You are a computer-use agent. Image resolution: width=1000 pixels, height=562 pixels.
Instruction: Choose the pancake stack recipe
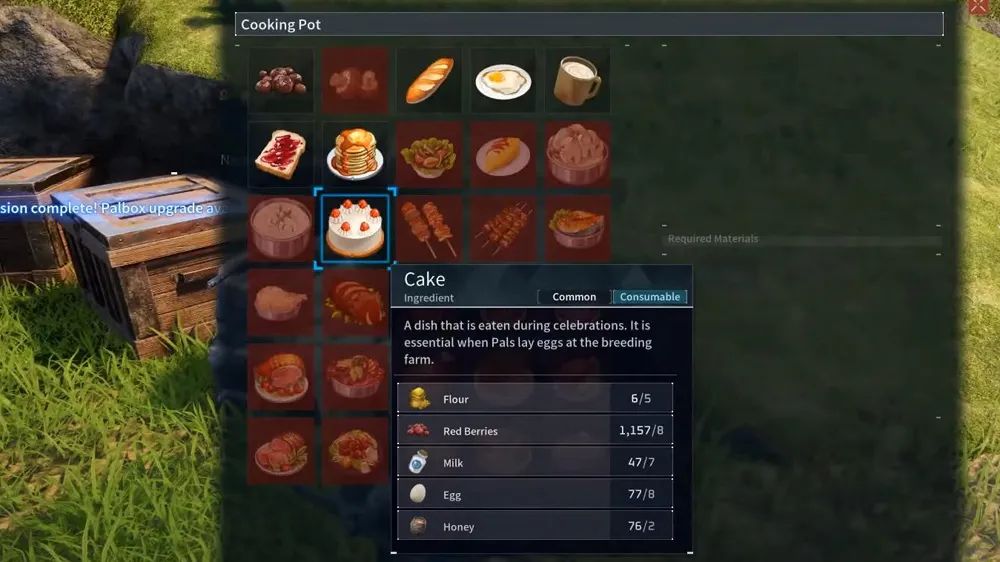[x=355, y=154]
